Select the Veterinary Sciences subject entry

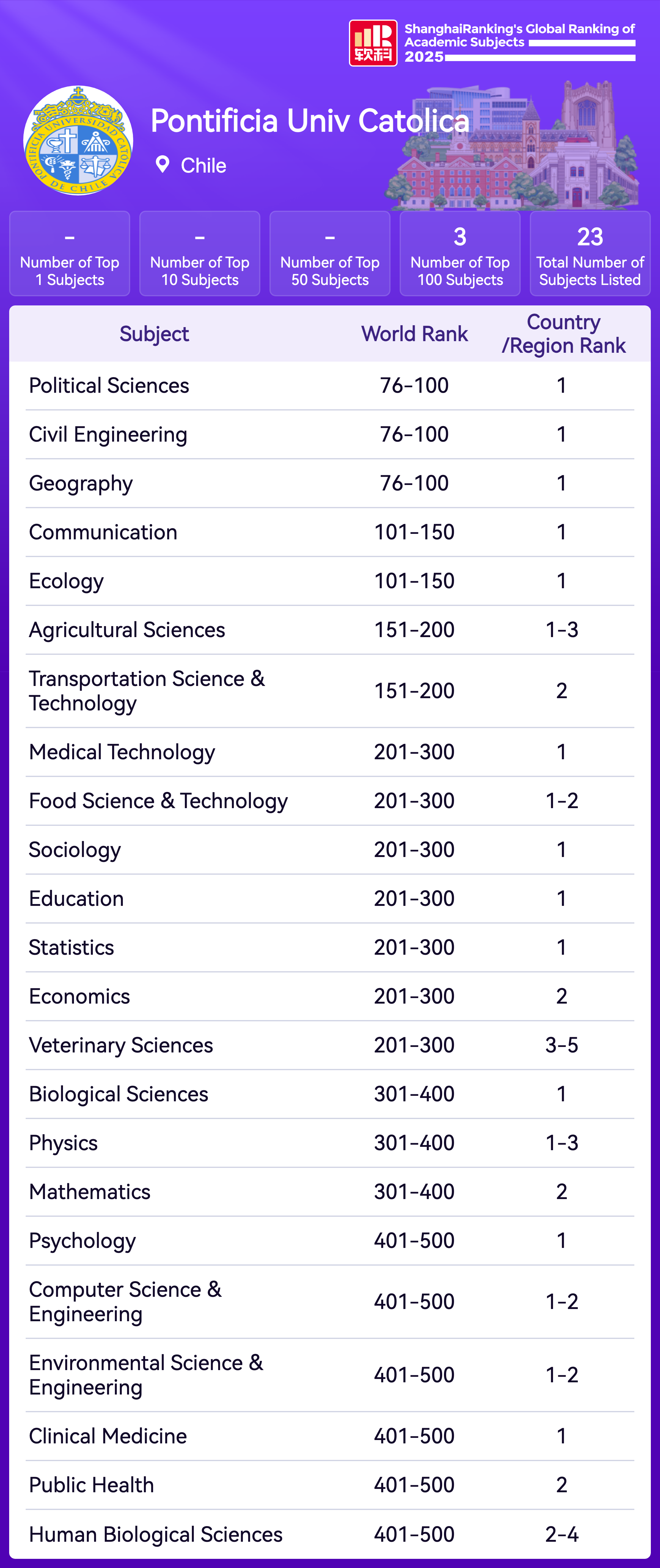[121, 1045]
